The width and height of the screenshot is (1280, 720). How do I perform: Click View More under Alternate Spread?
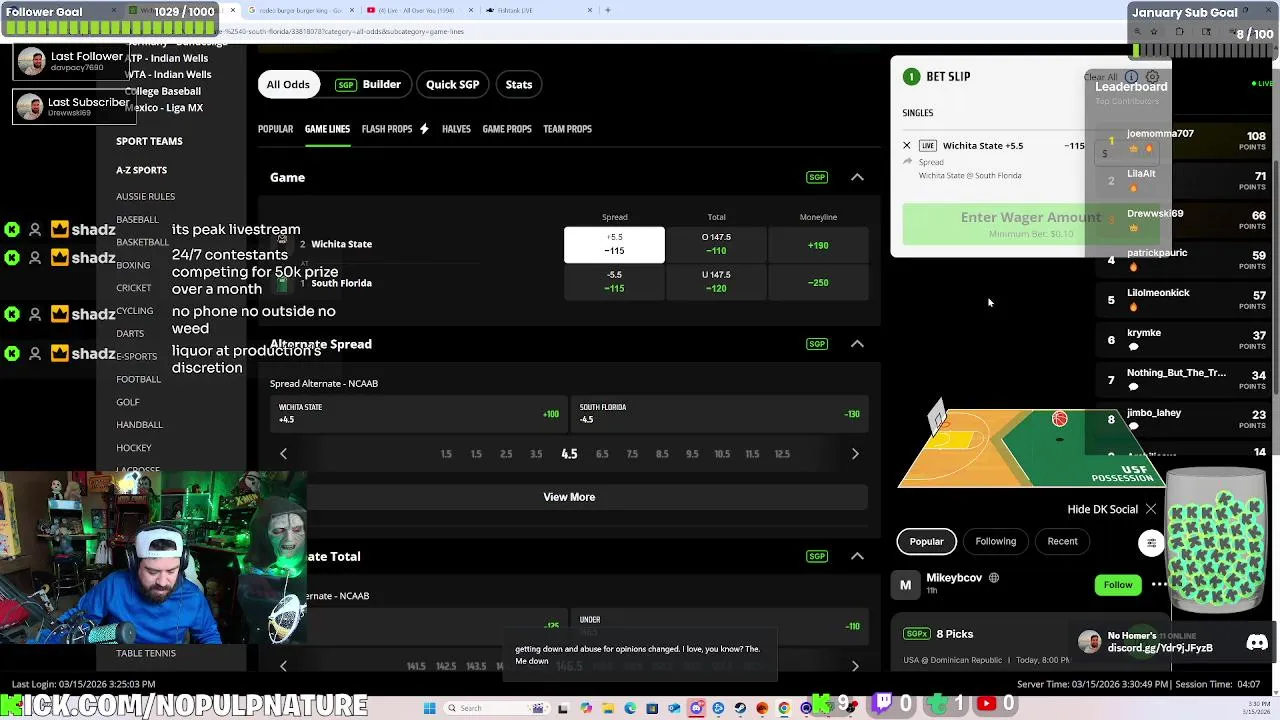point(569,497)
